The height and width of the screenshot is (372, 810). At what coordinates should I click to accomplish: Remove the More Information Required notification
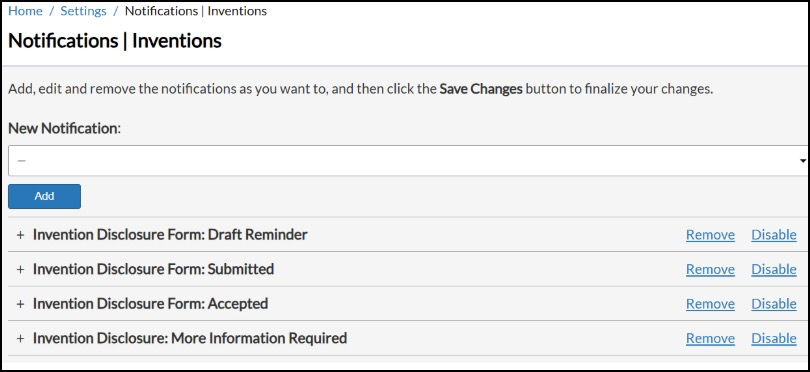710,338
